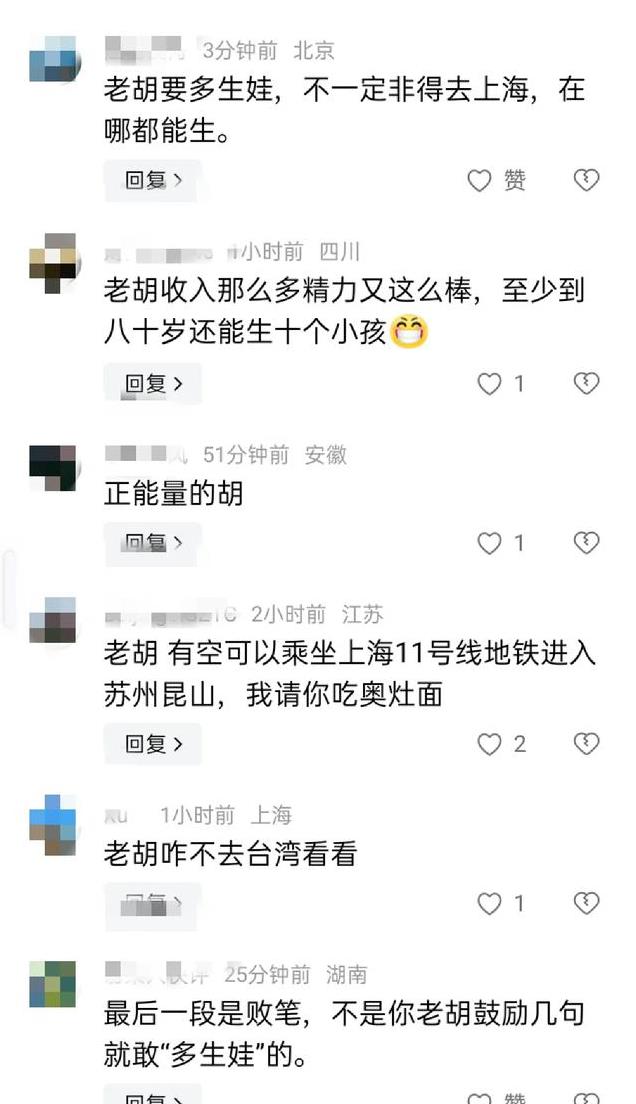
Task: Dislike the 正能量的胡 comment
Action: pos(586,543)
